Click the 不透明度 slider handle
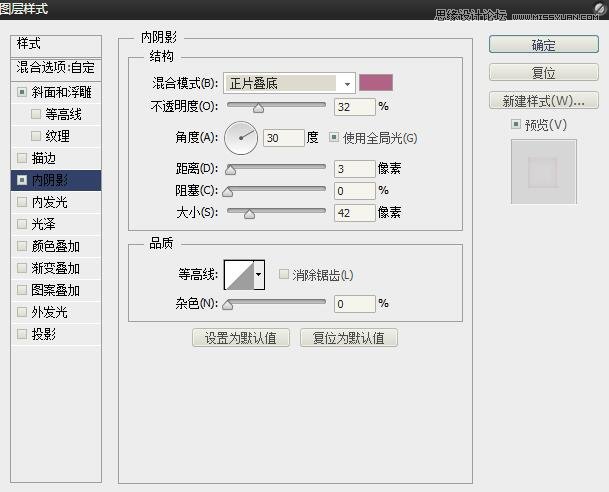 click(258, 108)
